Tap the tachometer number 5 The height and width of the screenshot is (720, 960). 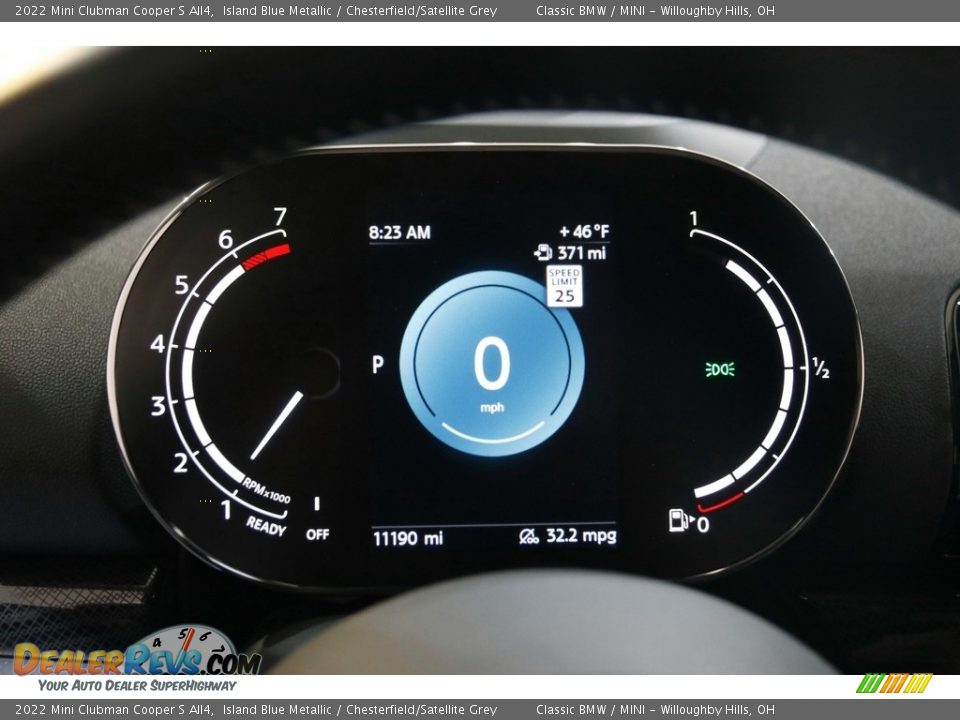[x=182, y=285]
